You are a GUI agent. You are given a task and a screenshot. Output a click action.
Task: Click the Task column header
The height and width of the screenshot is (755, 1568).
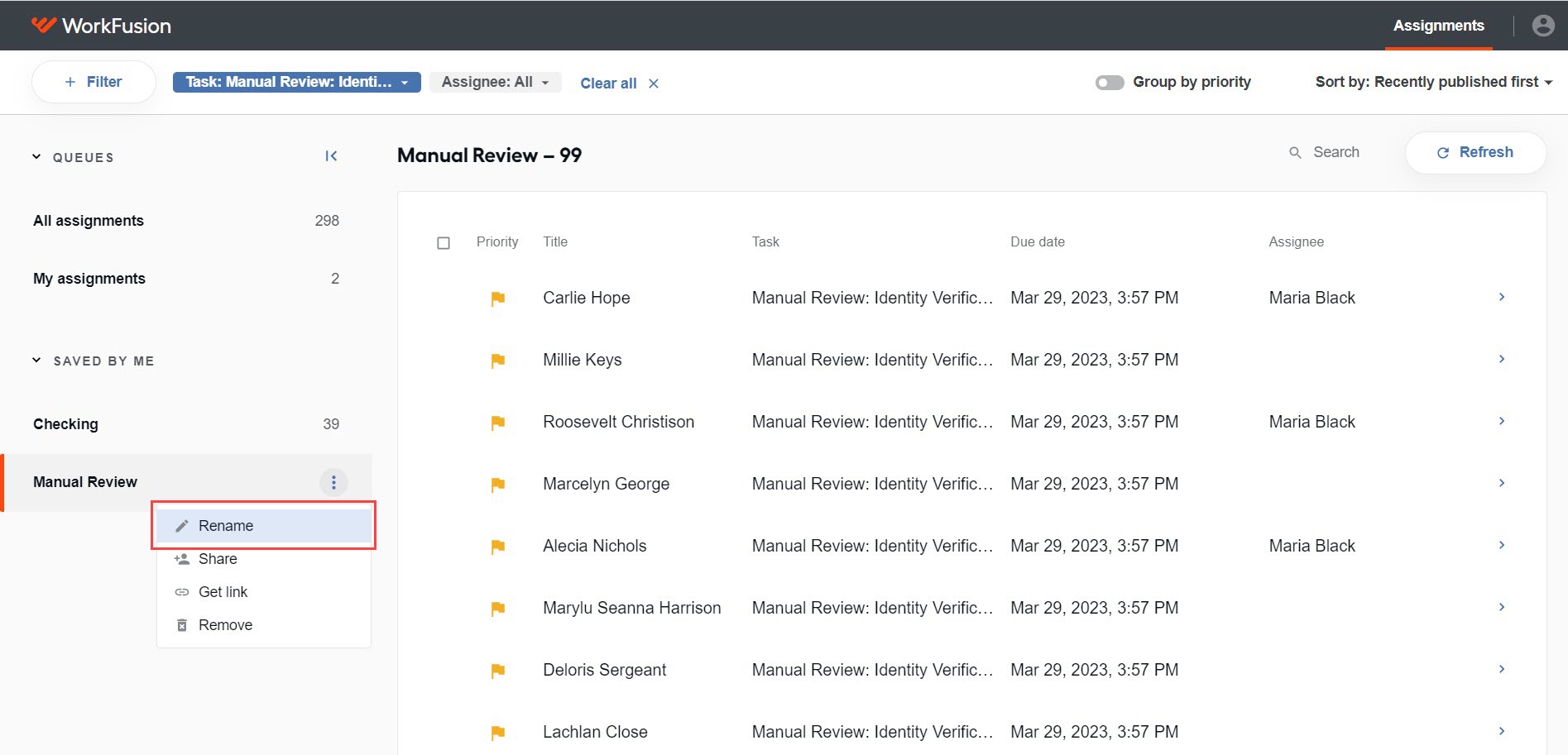[765, 241]
